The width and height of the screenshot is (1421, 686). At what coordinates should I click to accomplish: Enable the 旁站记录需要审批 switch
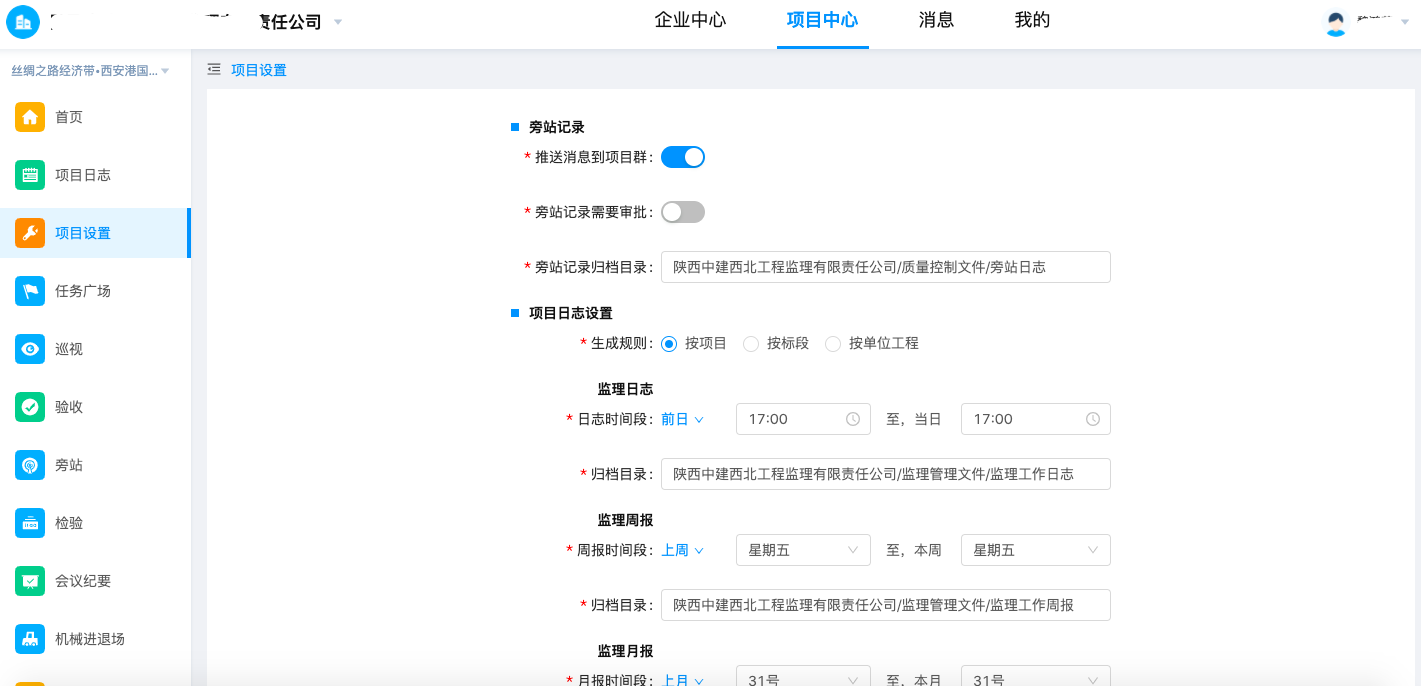[683, 212]
